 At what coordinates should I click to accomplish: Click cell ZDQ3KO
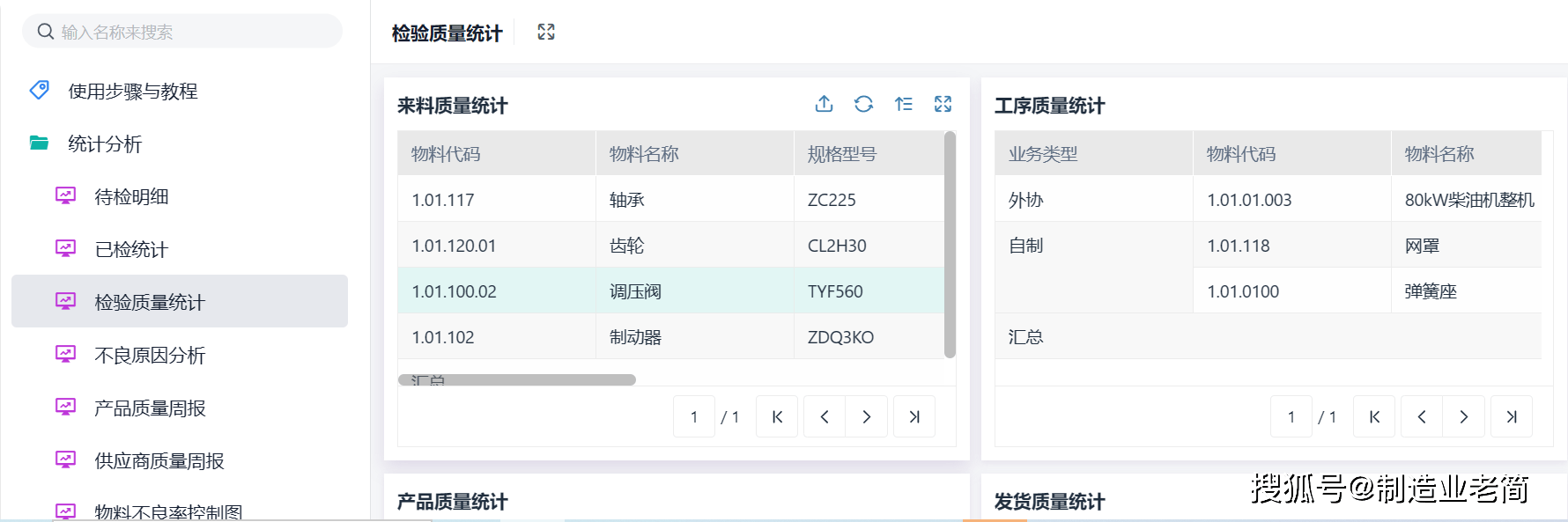click(869, 336)
